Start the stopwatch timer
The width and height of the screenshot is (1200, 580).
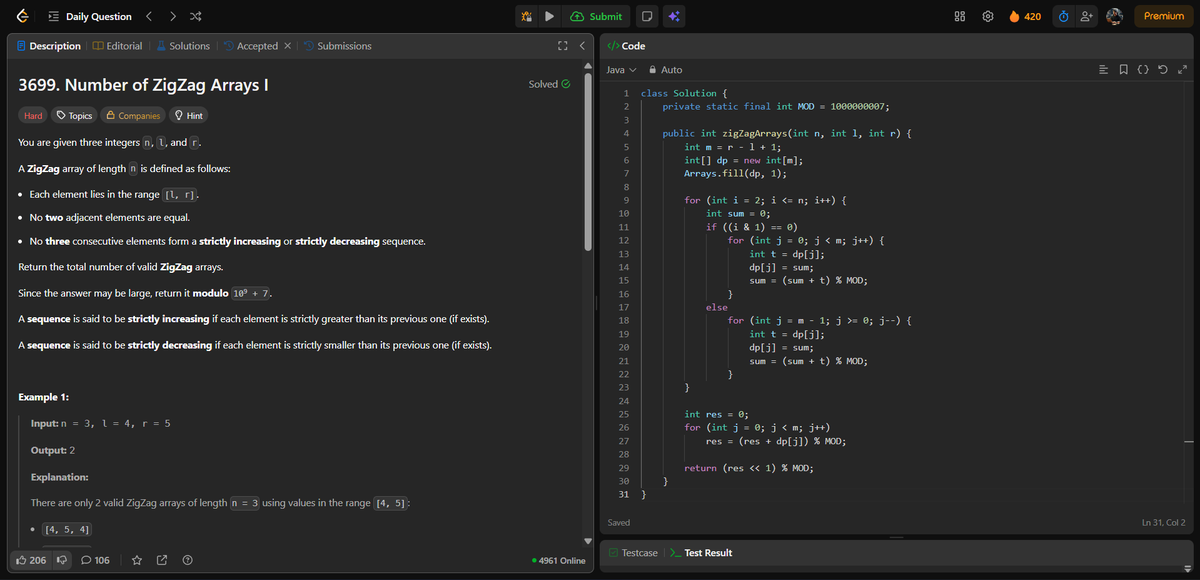click(1064, 16)
